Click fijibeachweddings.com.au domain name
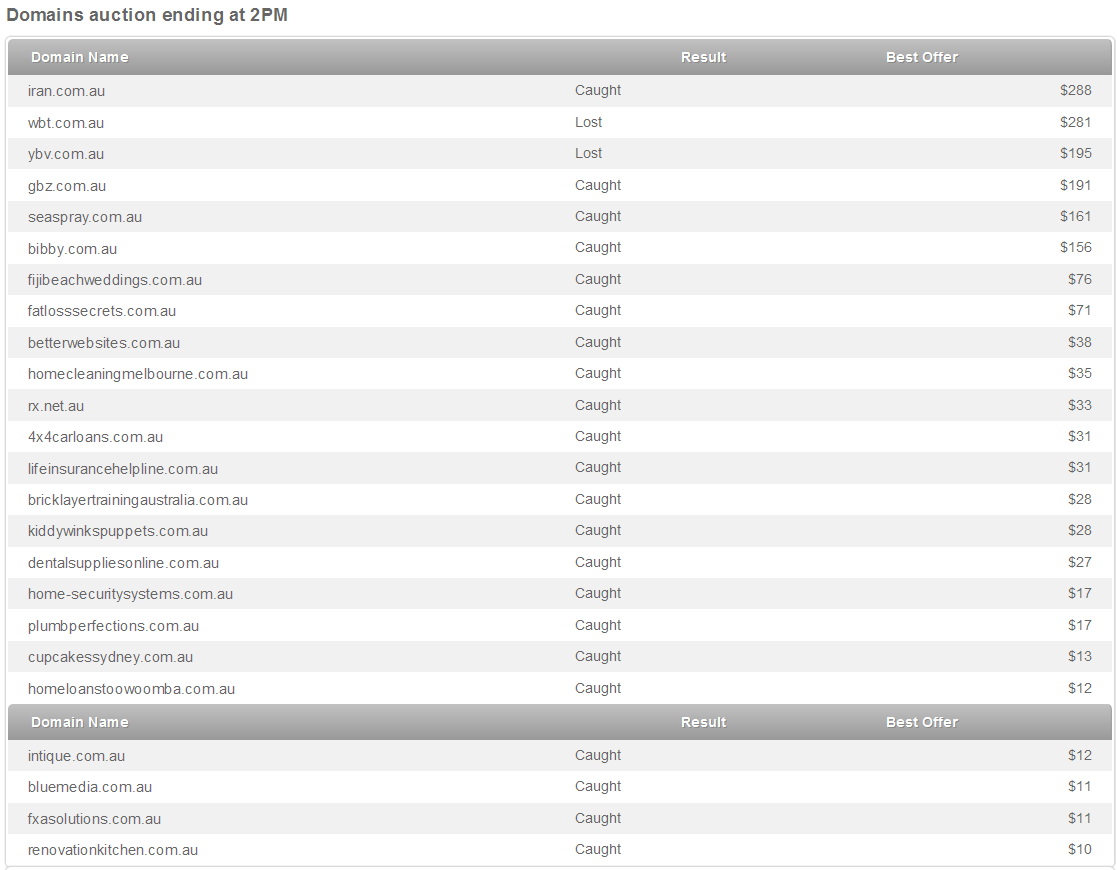The image size is (1117, 870). [x=115, y=280]
